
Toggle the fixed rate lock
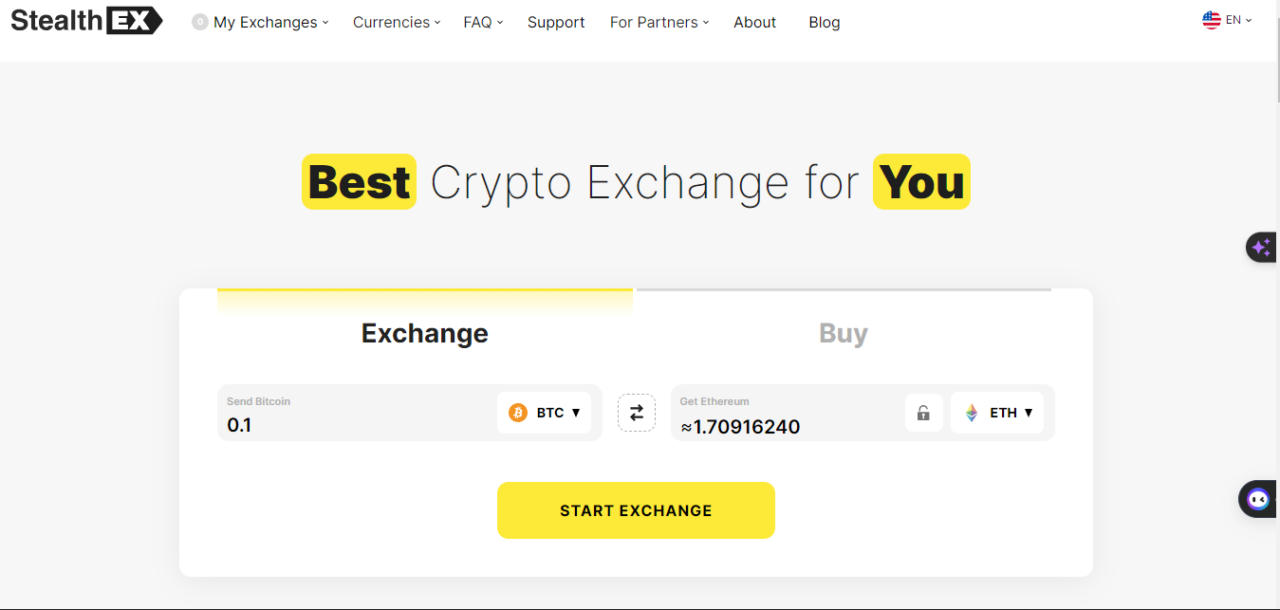923,412
